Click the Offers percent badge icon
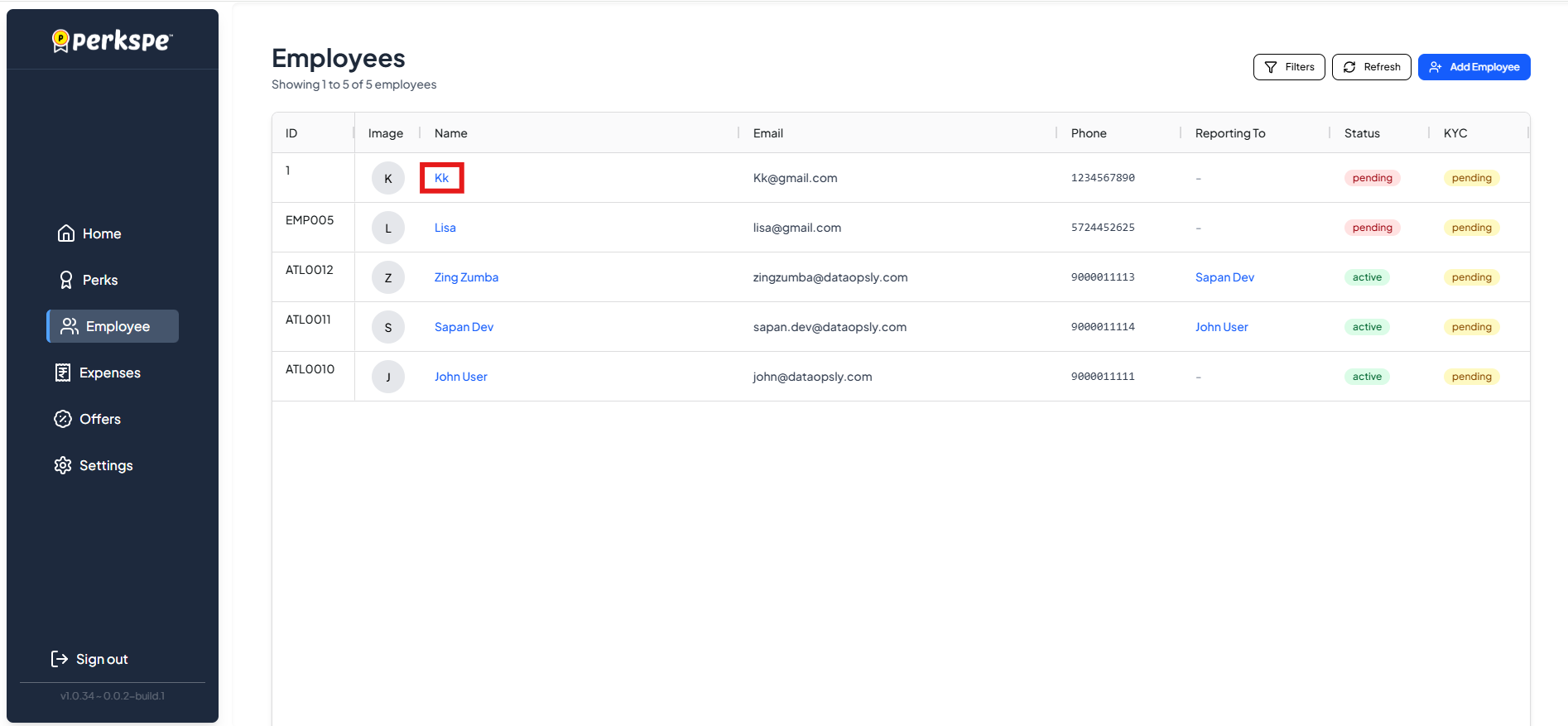The image size is (1568, 726). [63, 419]
